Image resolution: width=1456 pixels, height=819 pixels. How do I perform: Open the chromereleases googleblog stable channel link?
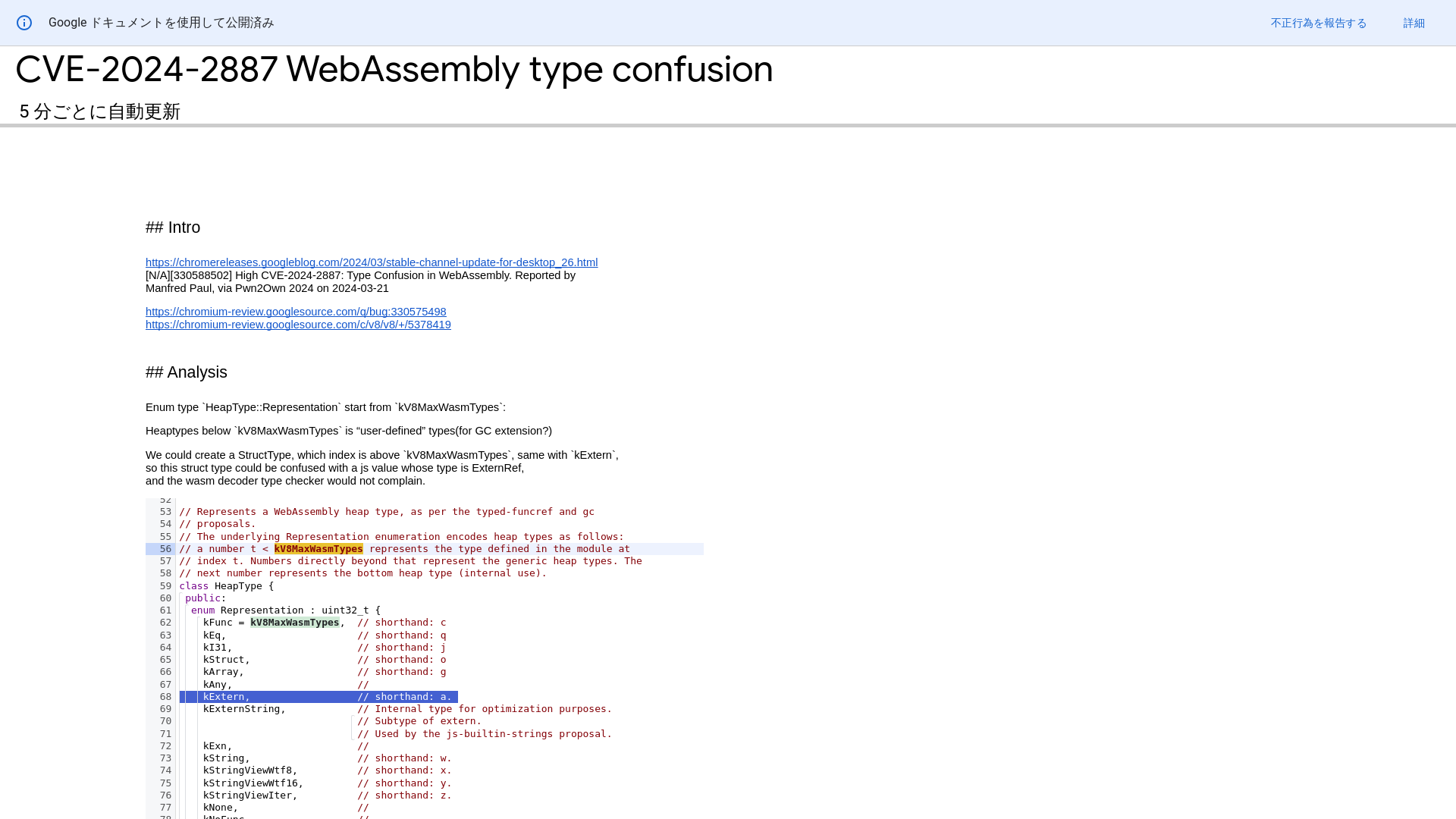(x=372, y=262)
